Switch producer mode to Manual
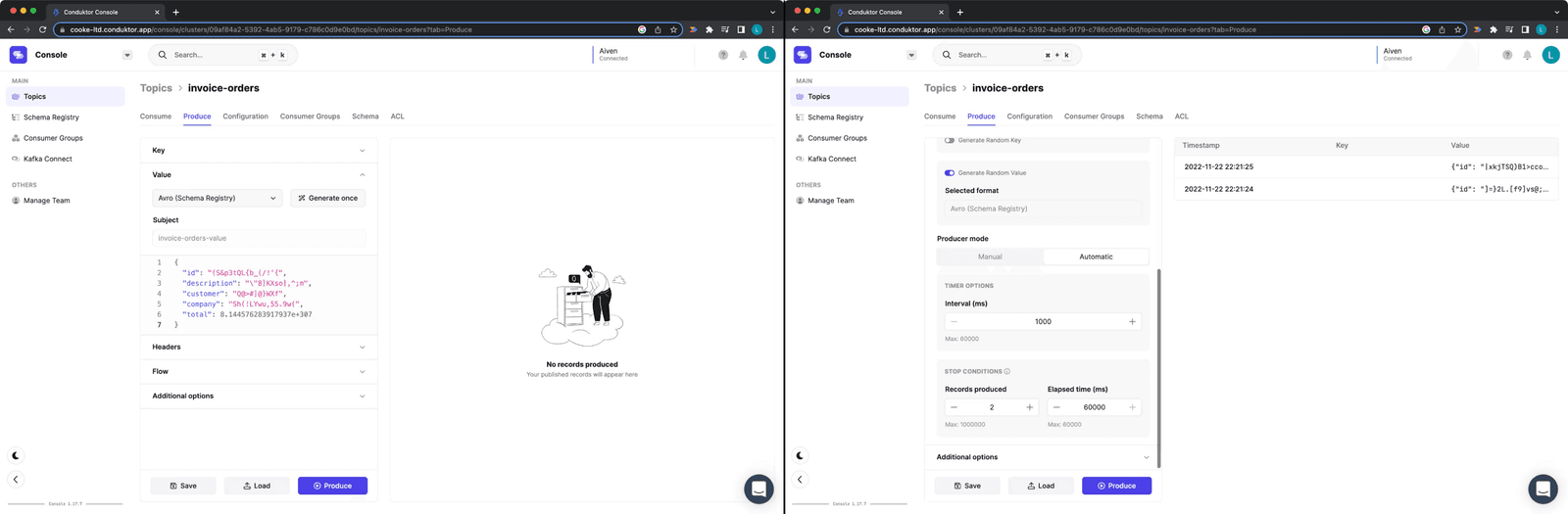The image size is (1568, 514). coord(990,257)
